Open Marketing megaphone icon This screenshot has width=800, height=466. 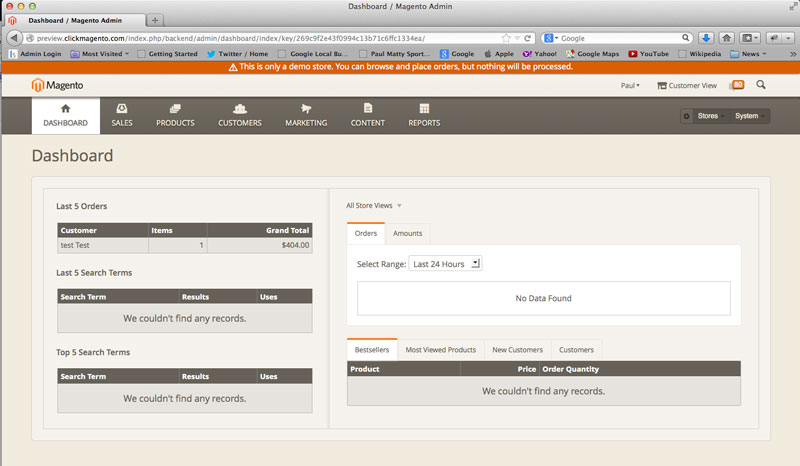[306, 109]
